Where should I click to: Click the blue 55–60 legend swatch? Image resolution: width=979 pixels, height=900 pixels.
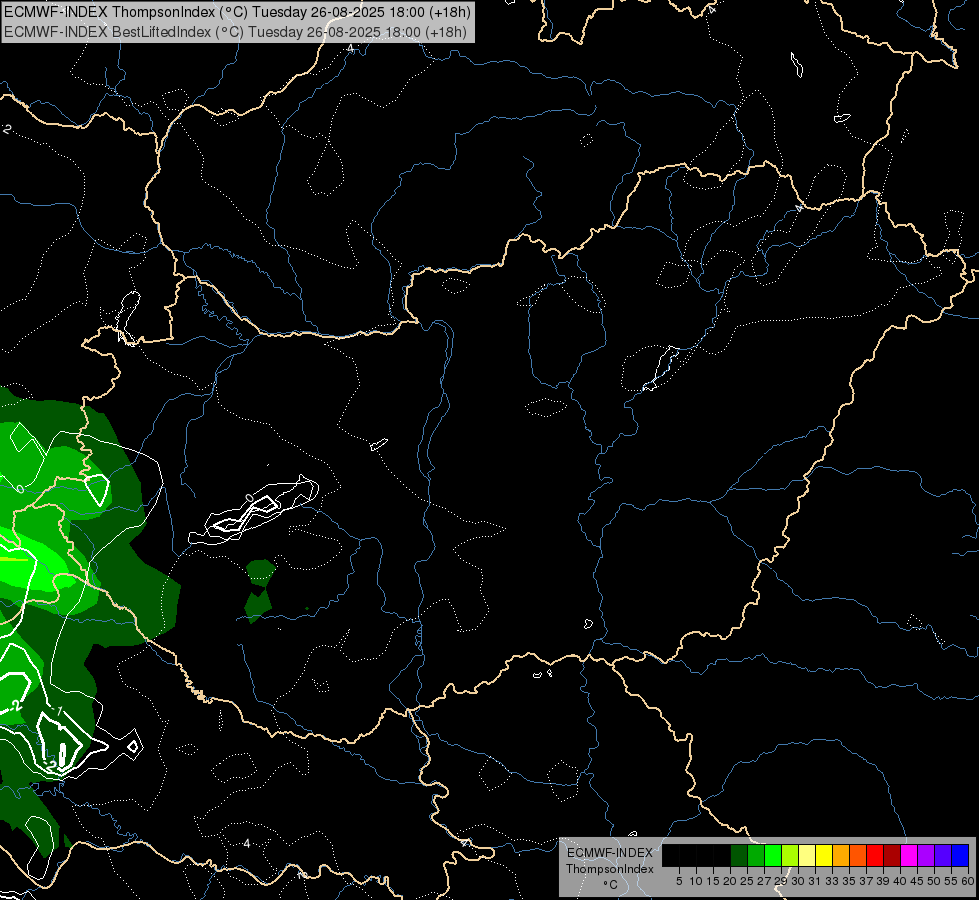click(x=960, y=855)
